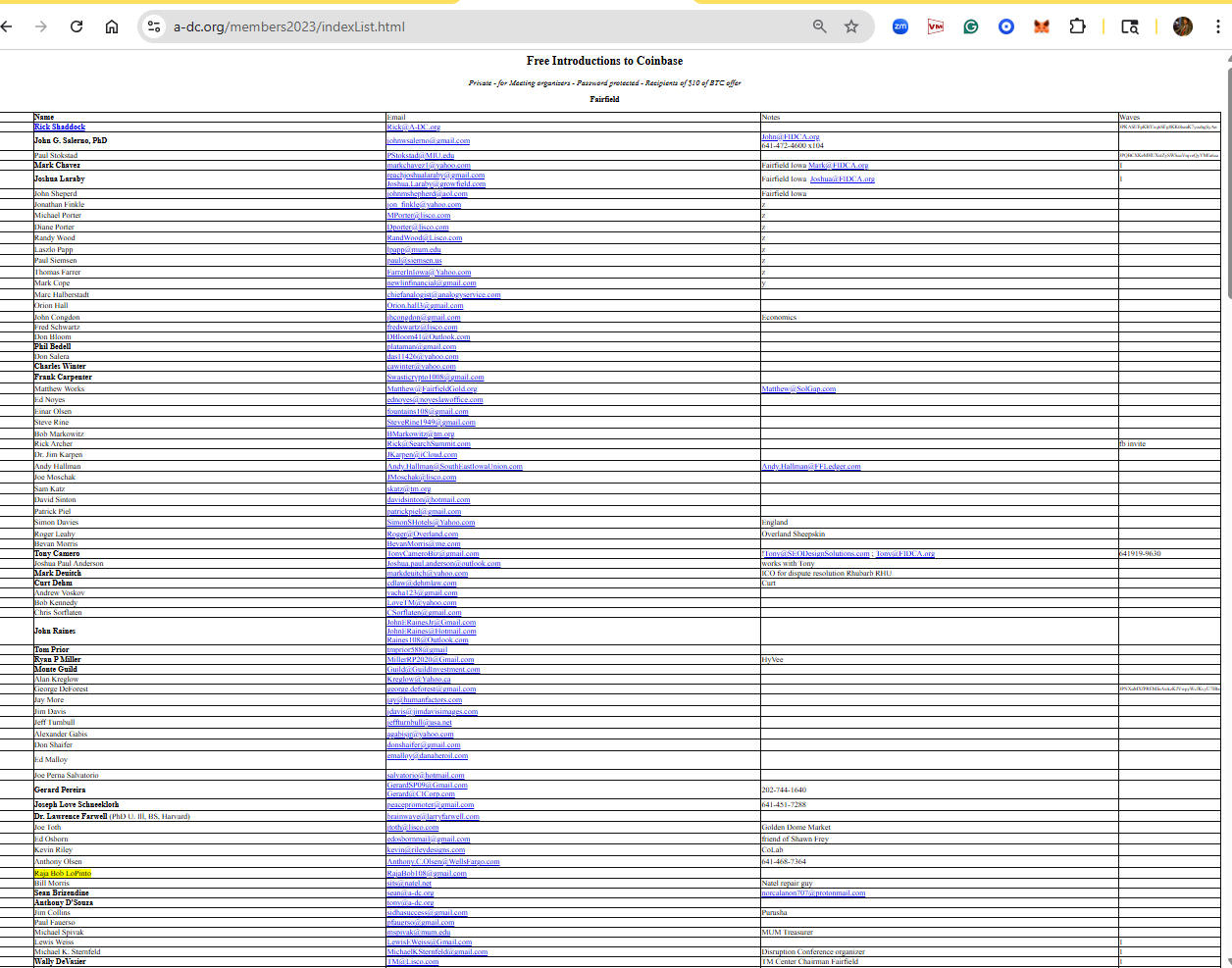The width and height of the screenshot is (1232, 968).
Task: Select the 'Economics' note cell
Action: (x=780, y=317)
